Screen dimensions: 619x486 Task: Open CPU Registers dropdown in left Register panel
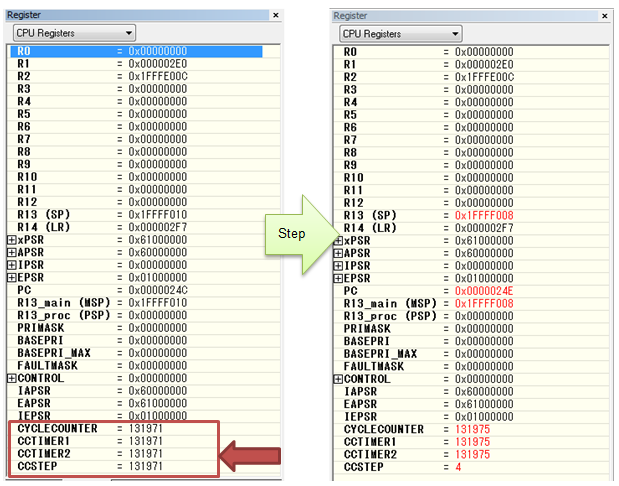coord(74,33)
